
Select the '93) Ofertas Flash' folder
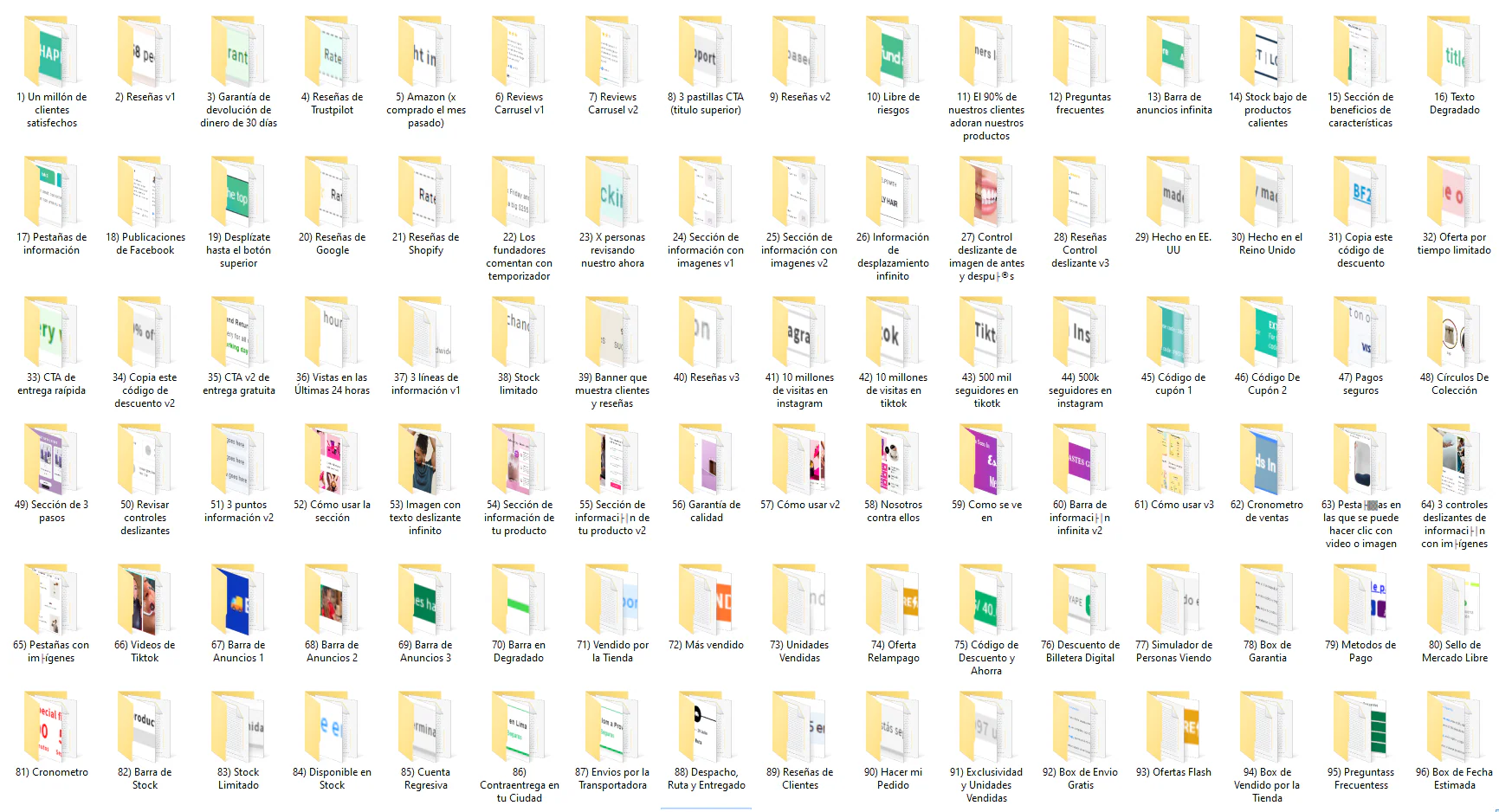pos(1173,729)
